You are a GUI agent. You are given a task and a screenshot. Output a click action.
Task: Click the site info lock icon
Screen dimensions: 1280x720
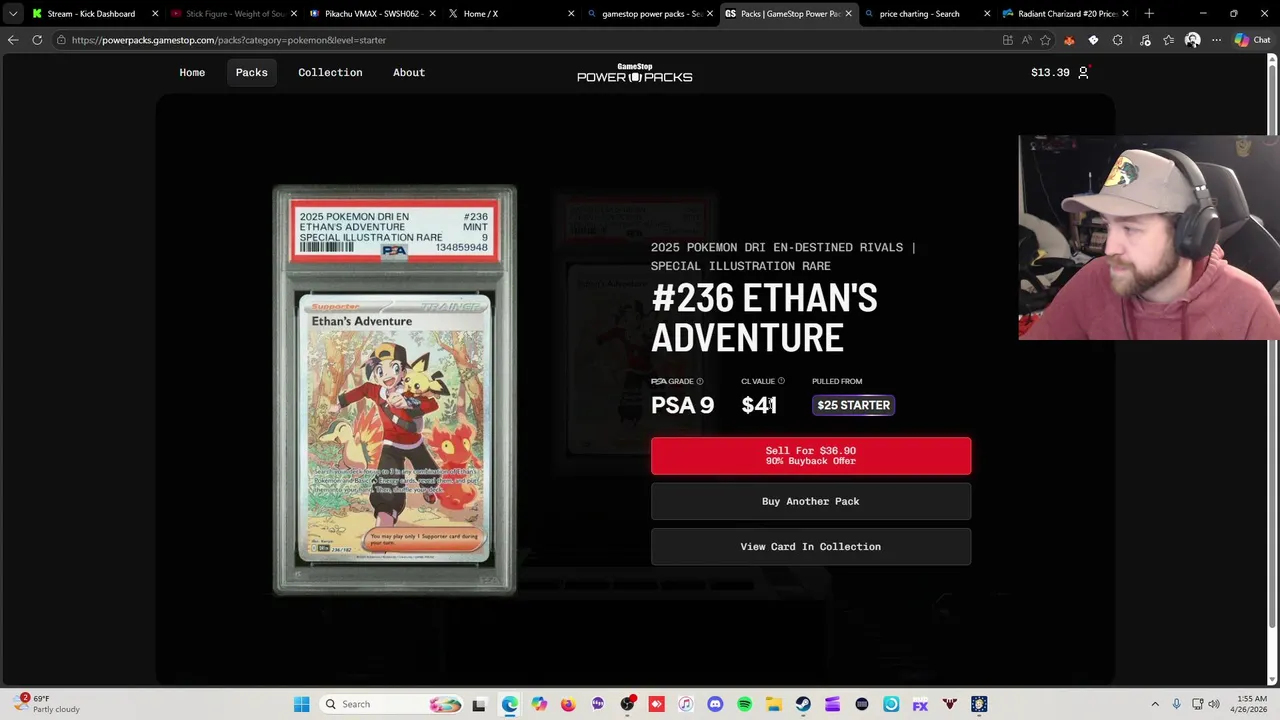coord(61,40)
